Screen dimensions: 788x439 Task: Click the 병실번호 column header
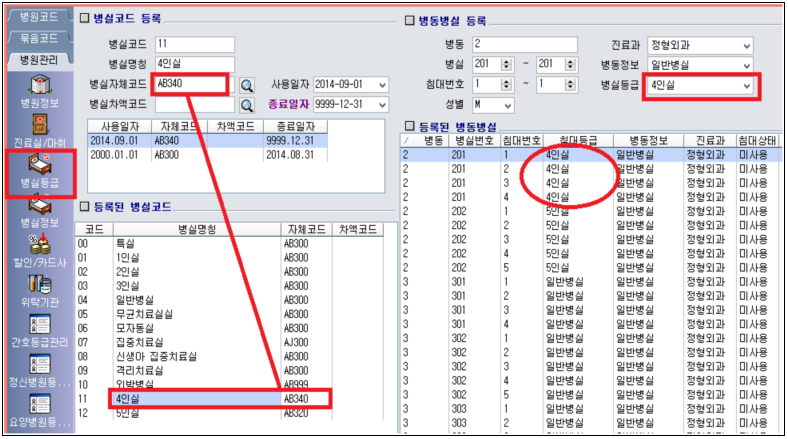[476, 142]
